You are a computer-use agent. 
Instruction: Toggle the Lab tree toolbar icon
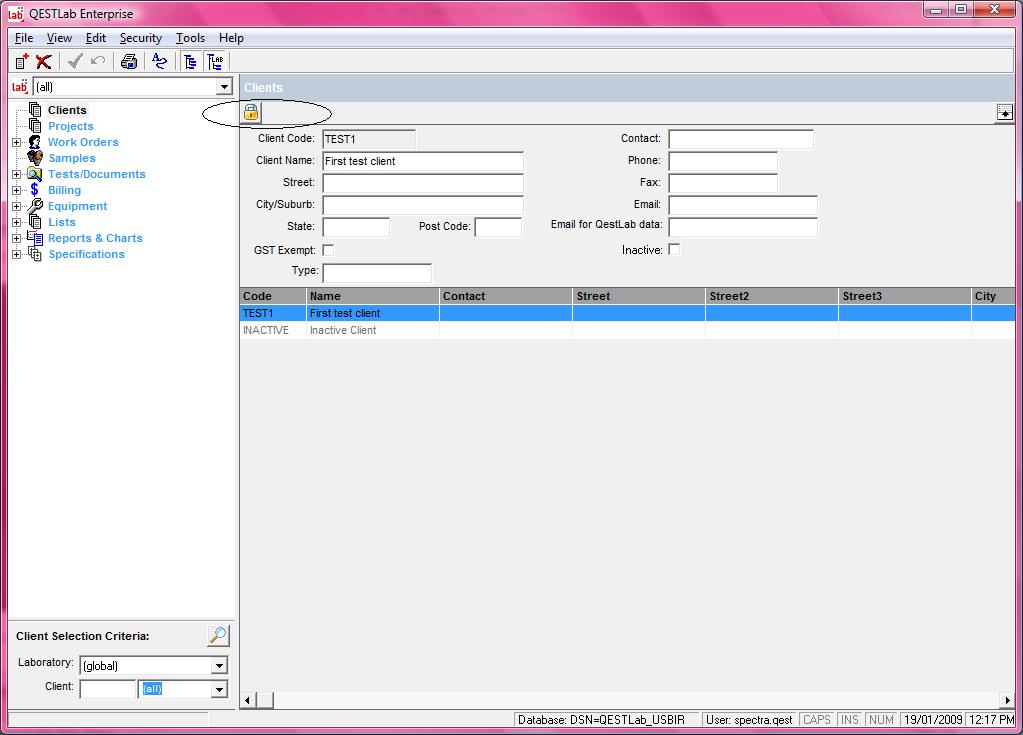point(215,62)
